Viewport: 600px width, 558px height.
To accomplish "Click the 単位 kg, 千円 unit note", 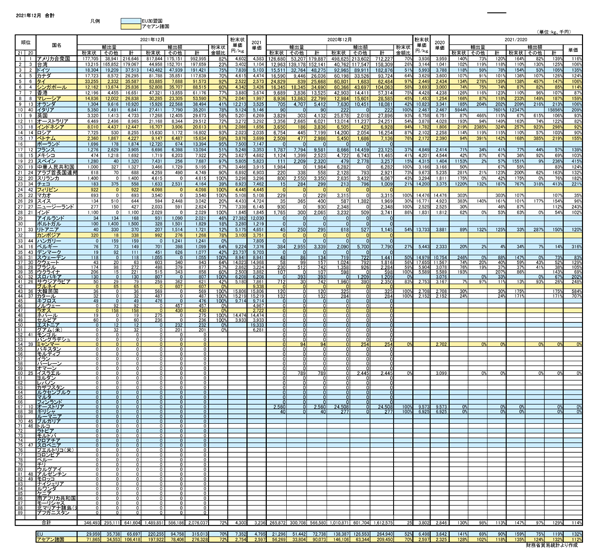I will 554,32.
